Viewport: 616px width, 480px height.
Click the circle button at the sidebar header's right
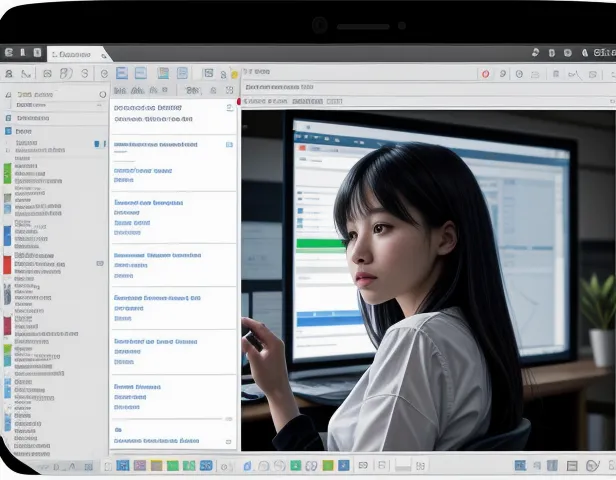pos(102,95)
